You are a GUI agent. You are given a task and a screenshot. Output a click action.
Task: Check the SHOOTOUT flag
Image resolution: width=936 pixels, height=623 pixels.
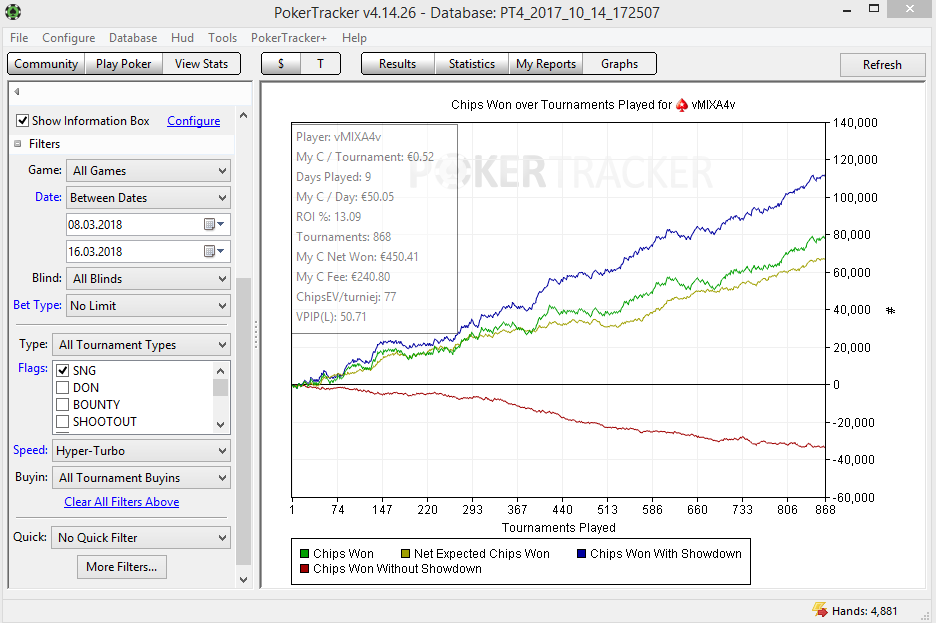pos(62,422)
